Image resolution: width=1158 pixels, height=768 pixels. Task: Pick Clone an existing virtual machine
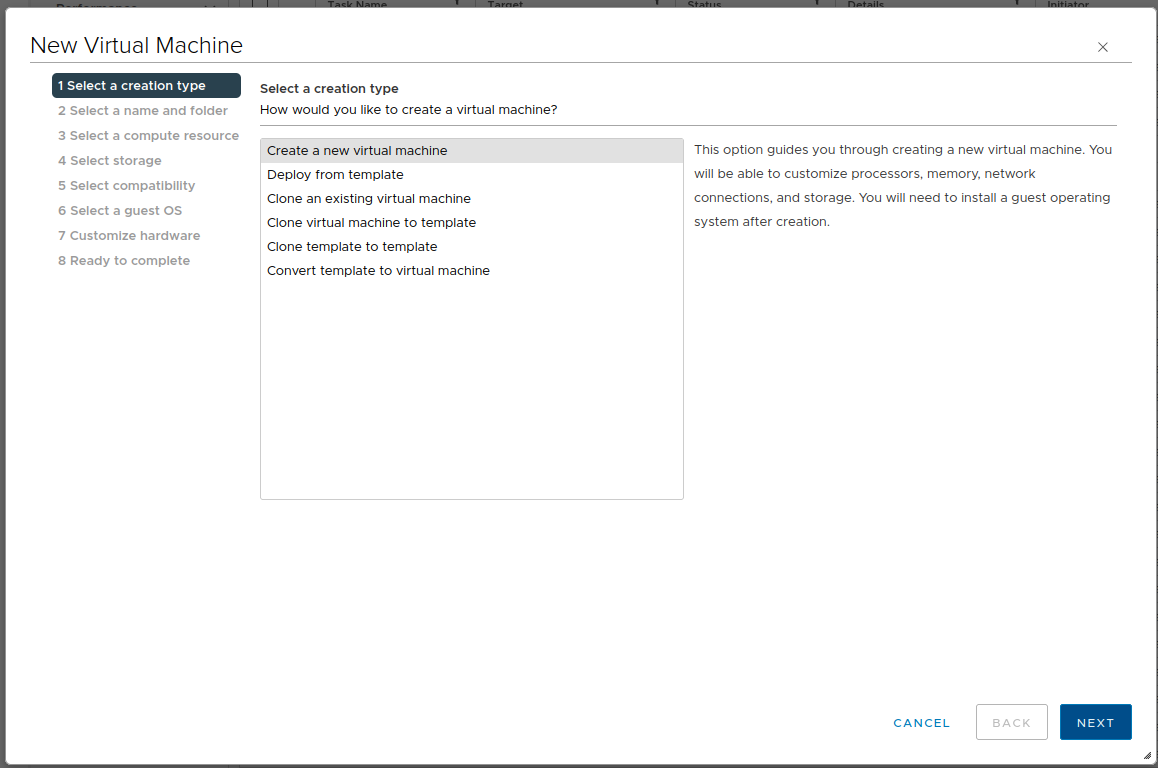click(369, 199)
